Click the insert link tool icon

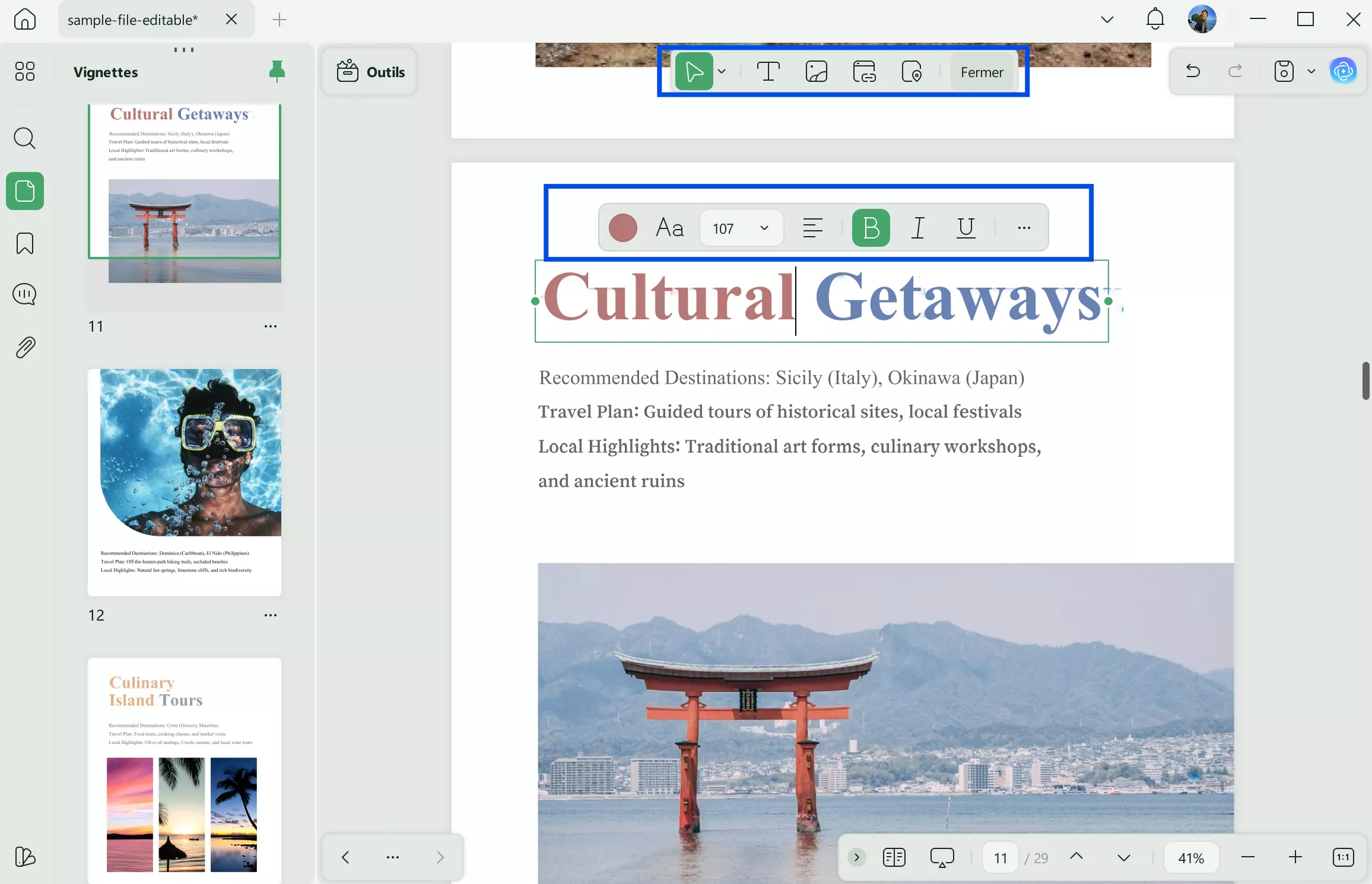[x=864, y=72]
